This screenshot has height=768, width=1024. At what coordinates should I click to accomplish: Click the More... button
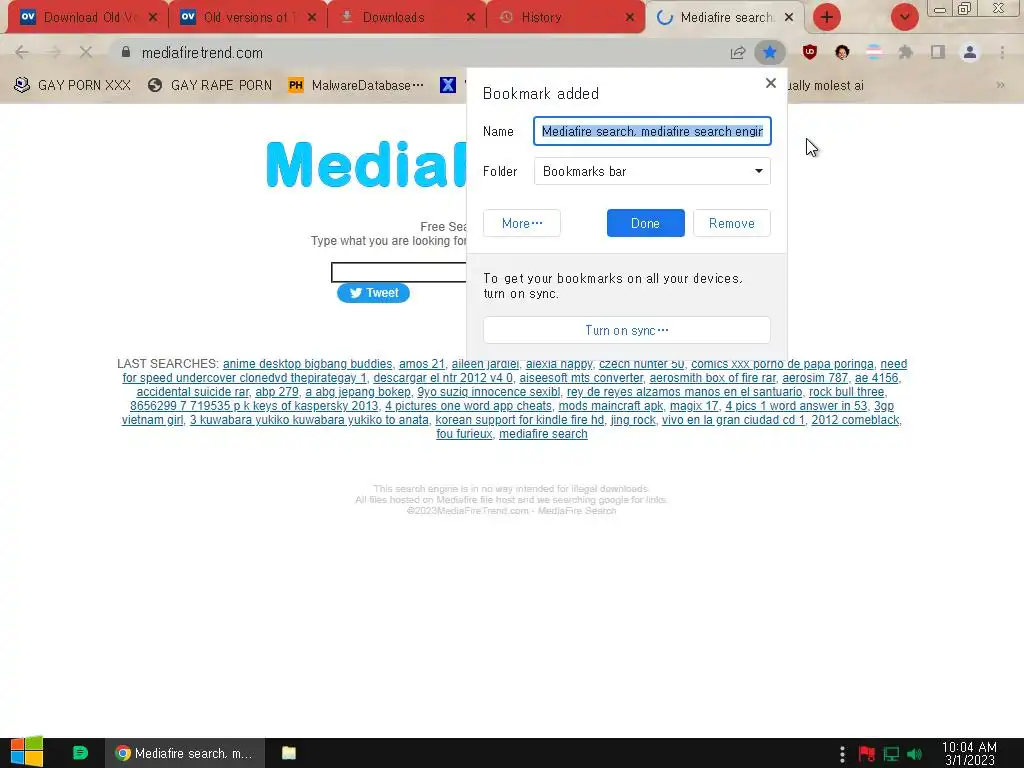coord(522,223)
